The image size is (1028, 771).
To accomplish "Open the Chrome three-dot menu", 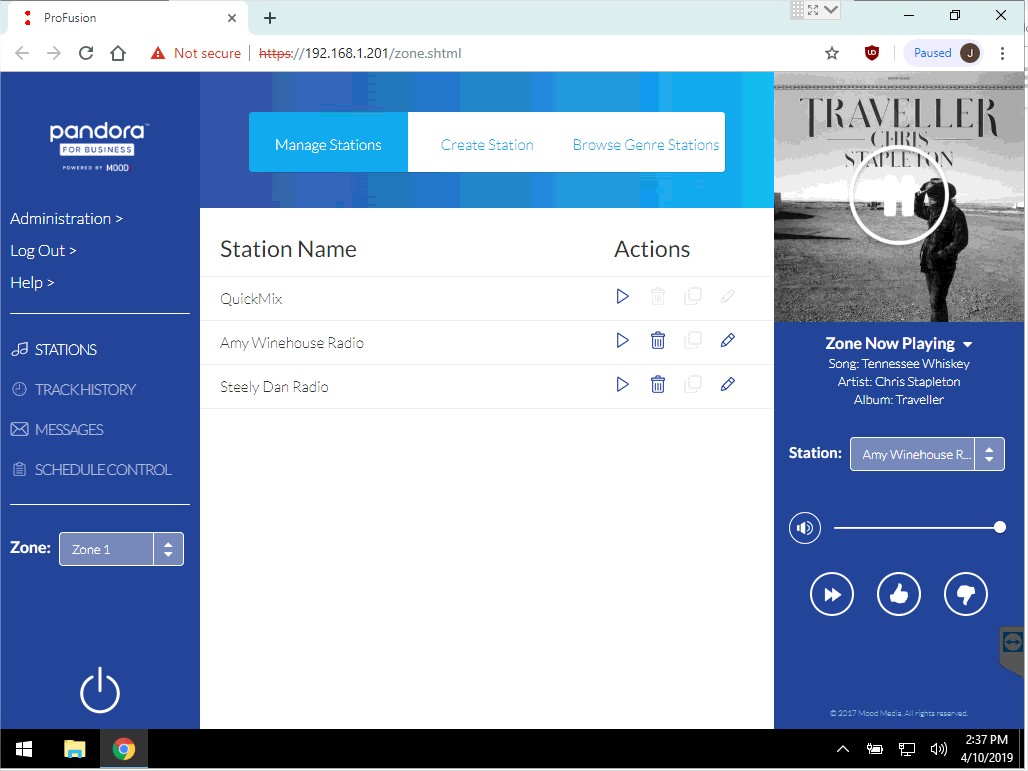I will coord(1002,53).
